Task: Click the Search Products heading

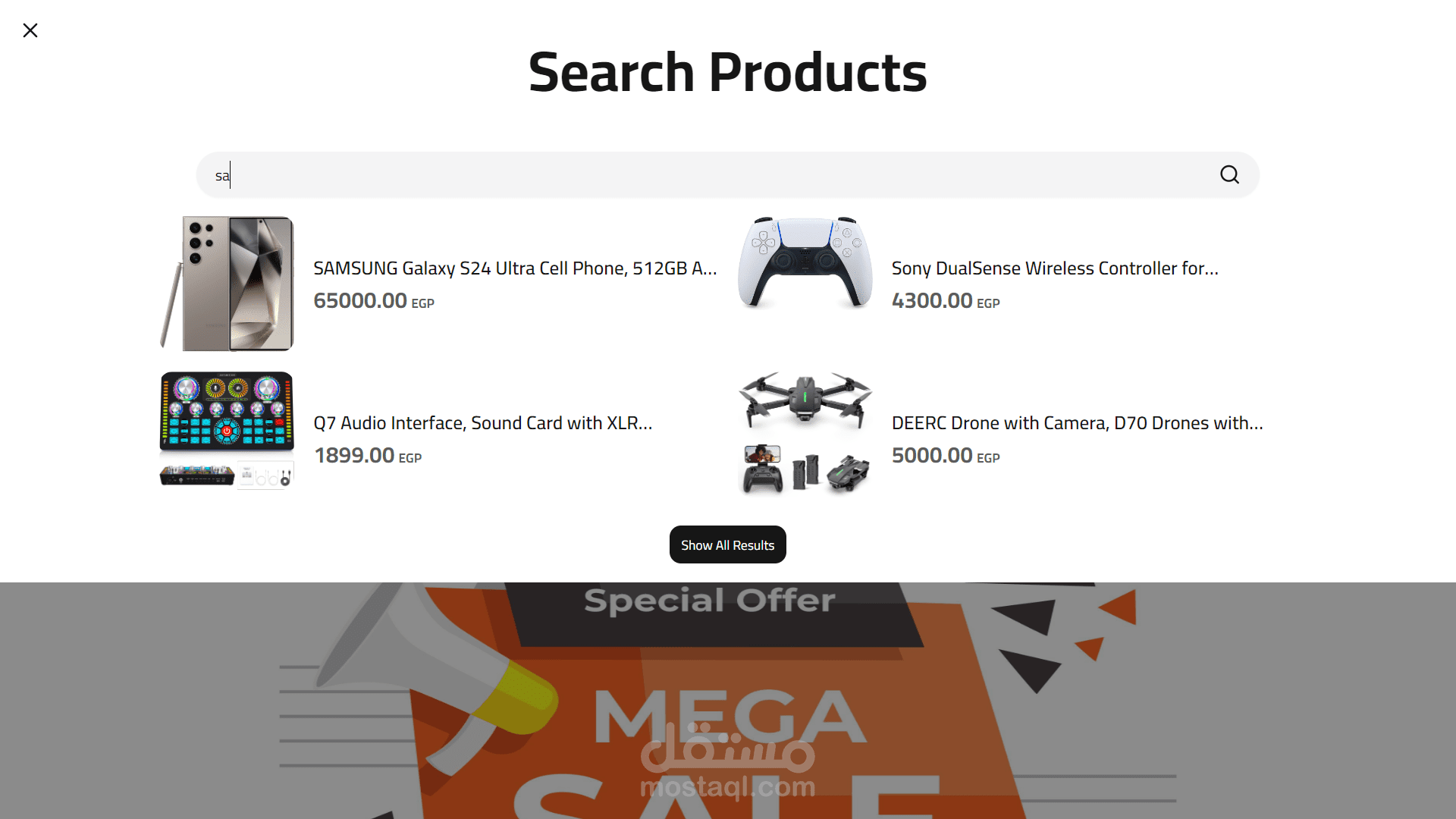Action: [728, 73]
